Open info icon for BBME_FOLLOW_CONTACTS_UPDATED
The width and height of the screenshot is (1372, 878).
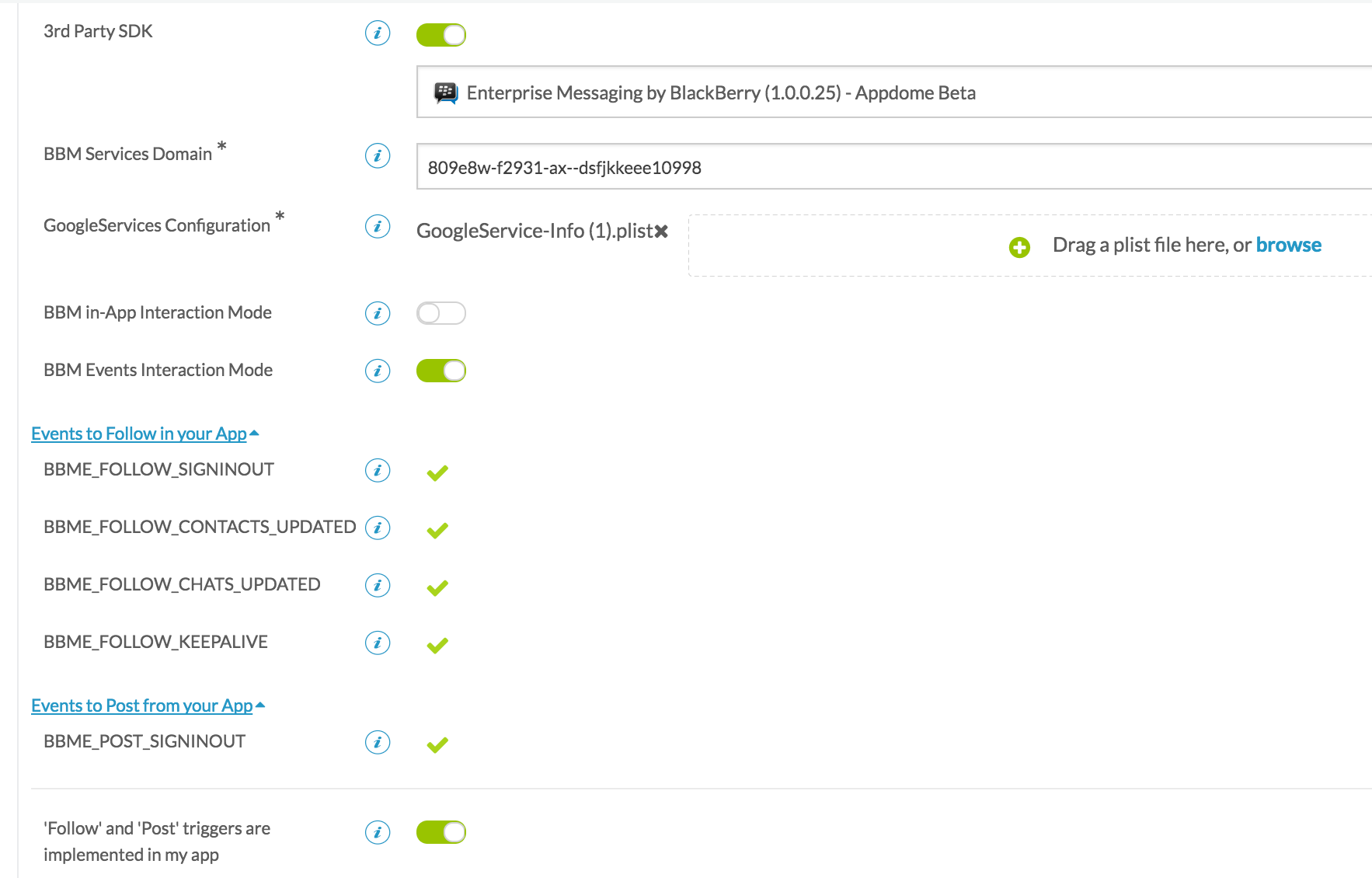coord(378,528)
